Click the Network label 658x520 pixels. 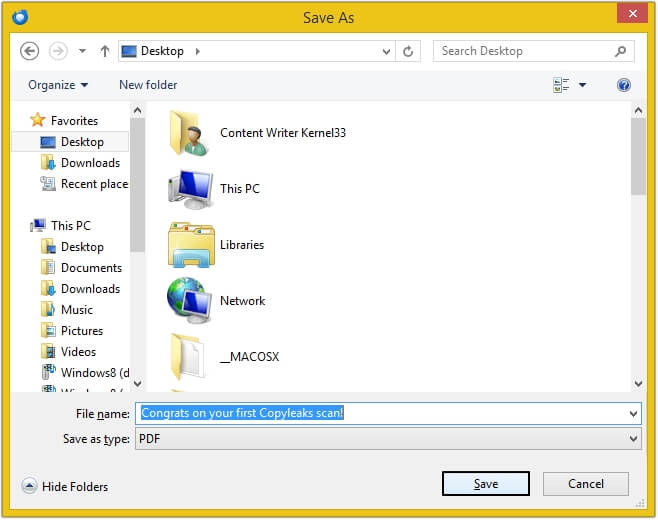point(243,301)
